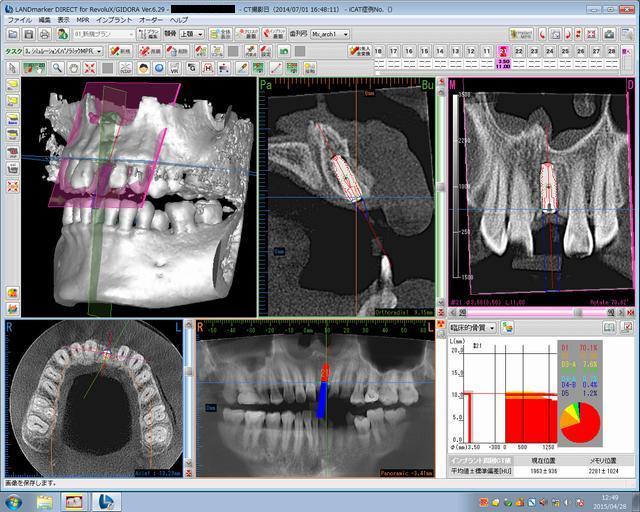
Task: Click the top yellow layer icon in left sidebar
Action: coord(13,85)
